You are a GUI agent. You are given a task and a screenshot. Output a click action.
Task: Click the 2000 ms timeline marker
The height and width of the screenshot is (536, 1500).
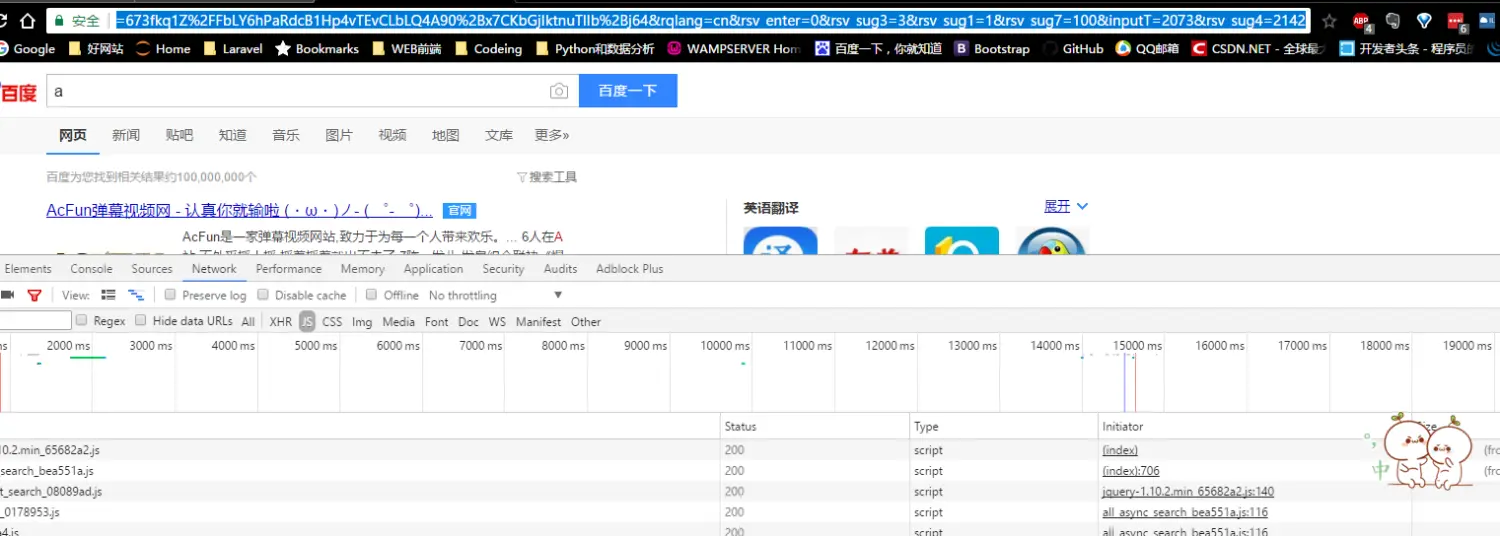pyautogui.click(x=68, y=346)
